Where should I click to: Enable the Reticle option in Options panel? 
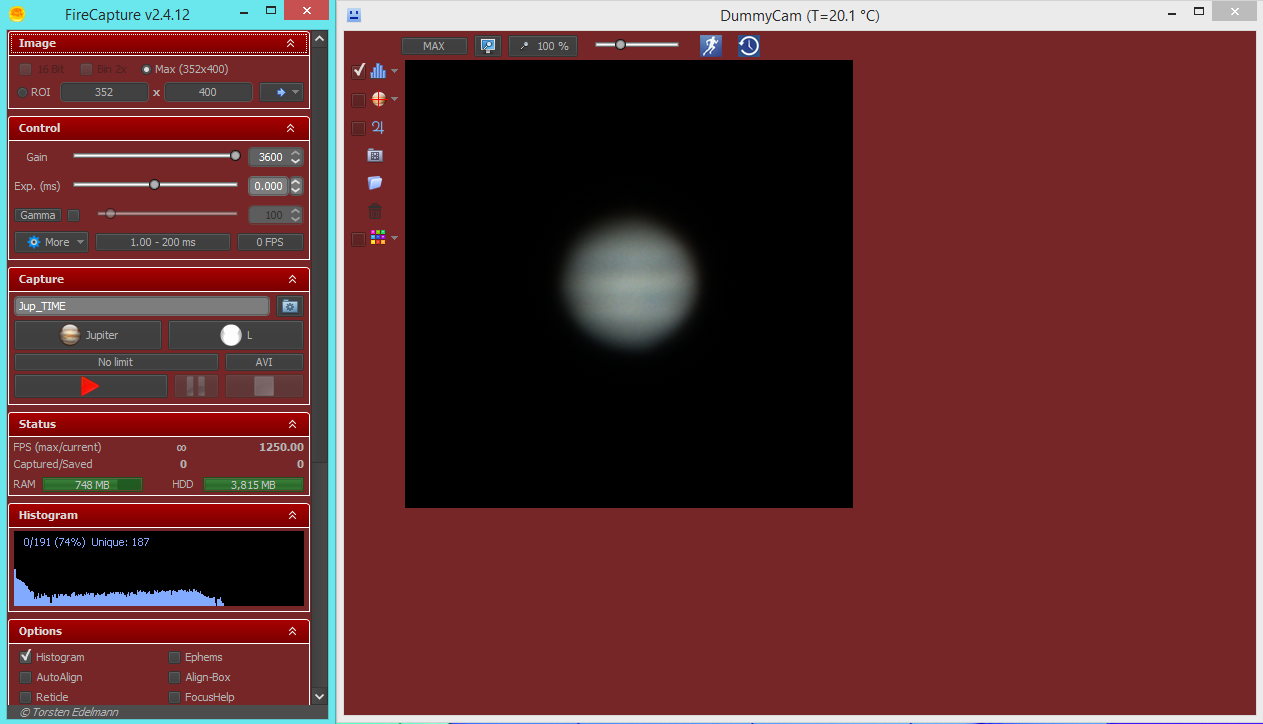click(x=25, y=697)
